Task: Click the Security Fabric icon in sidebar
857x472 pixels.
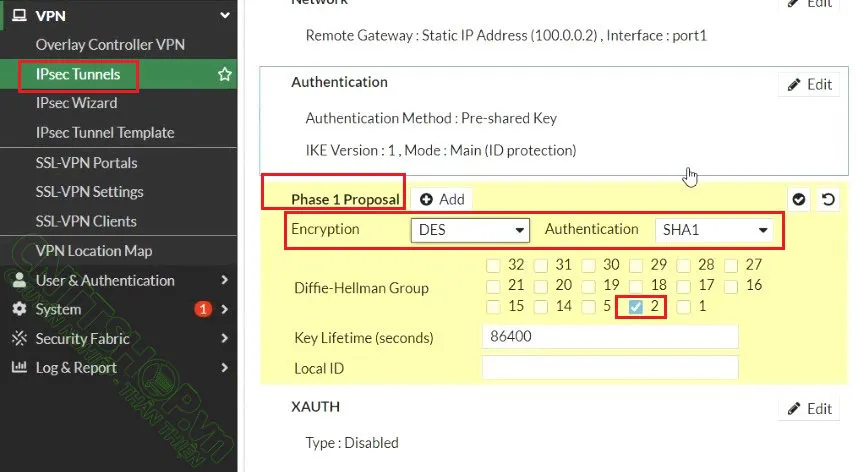Action: tap(19, 339)
